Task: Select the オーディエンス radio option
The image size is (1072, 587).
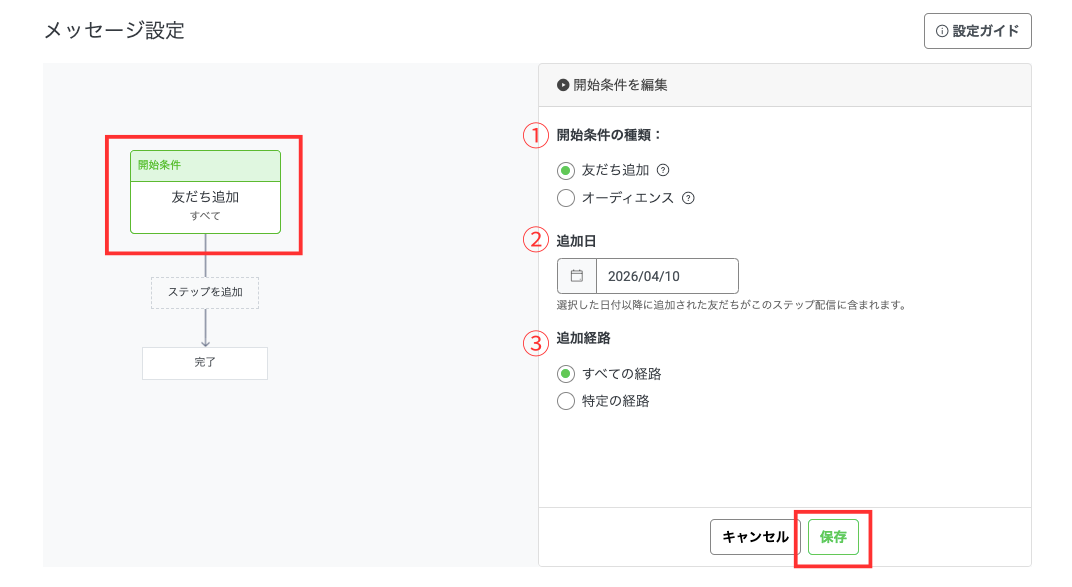Action: [566, 198]
